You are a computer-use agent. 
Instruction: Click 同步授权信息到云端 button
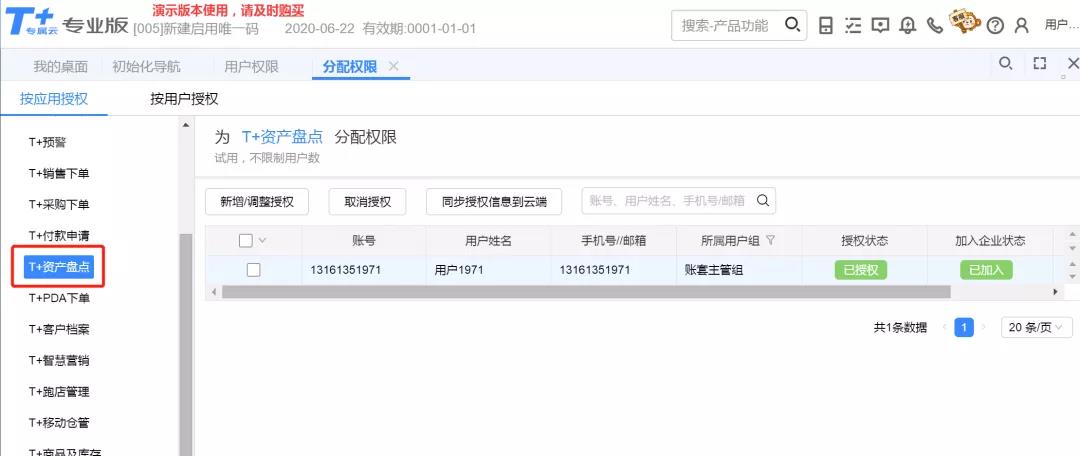click(x=494, y=202)
